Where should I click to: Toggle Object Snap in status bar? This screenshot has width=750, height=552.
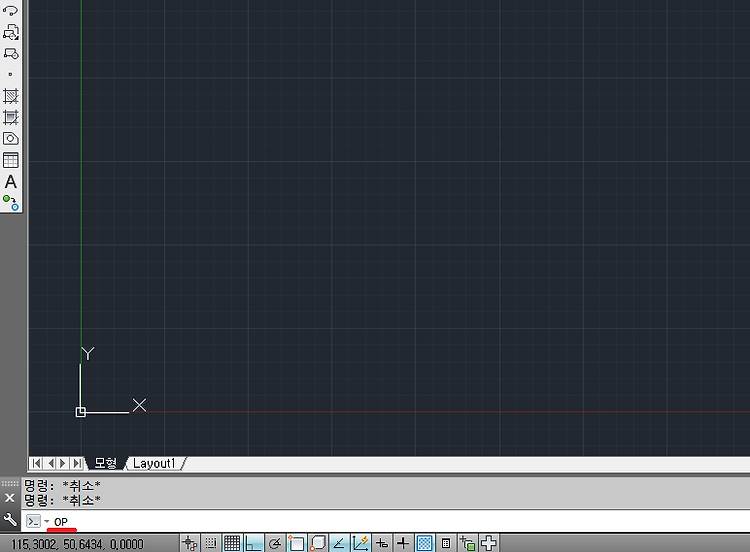pos(296,543)
